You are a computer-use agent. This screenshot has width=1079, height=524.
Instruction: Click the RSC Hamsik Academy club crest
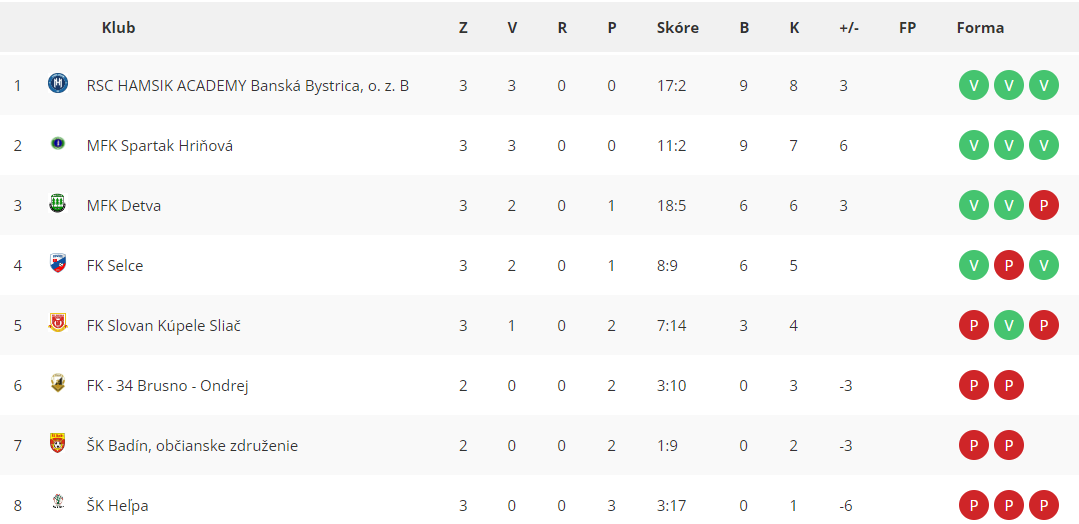pos(58,85)
